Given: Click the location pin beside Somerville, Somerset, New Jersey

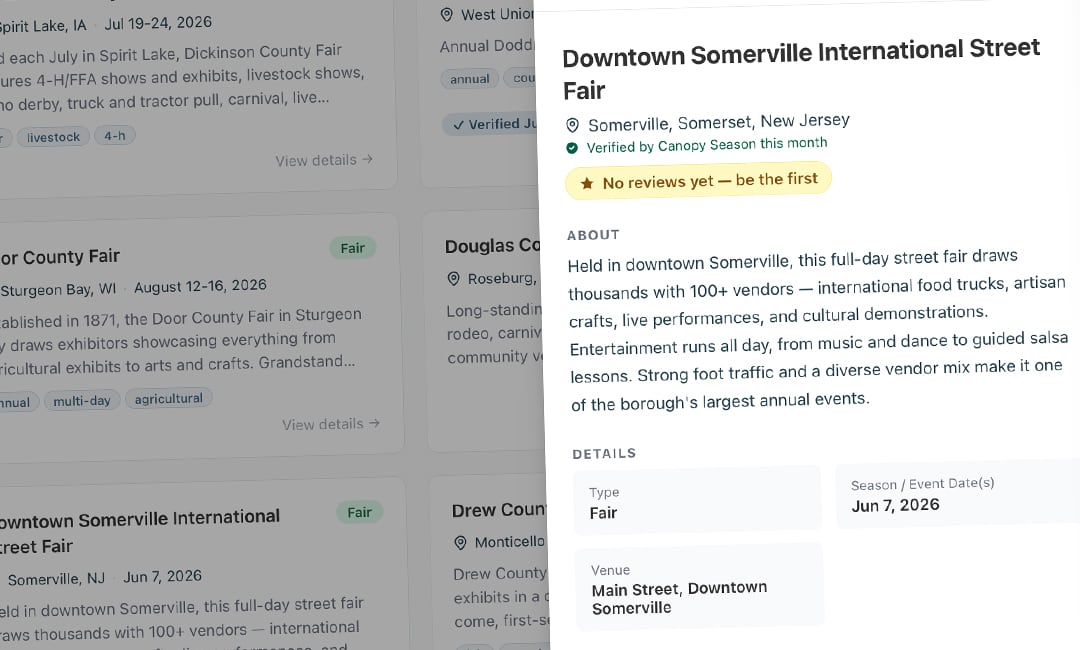Looking at the screenshot, I should 572,125.
